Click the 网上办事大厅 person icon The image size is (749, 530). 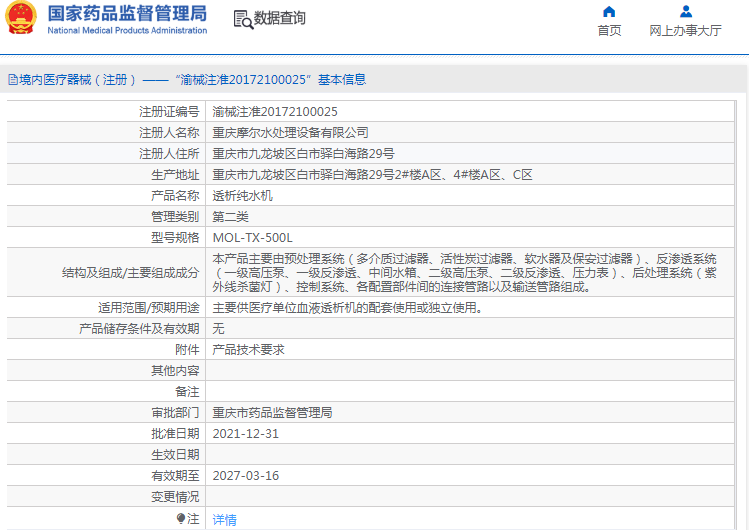(x=685, y=12)
